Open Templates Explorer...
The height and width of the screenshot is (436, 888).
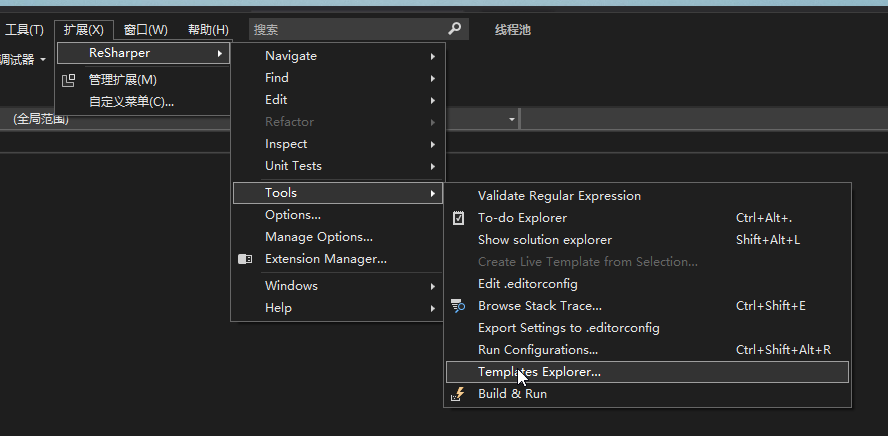tap(647, 372)
